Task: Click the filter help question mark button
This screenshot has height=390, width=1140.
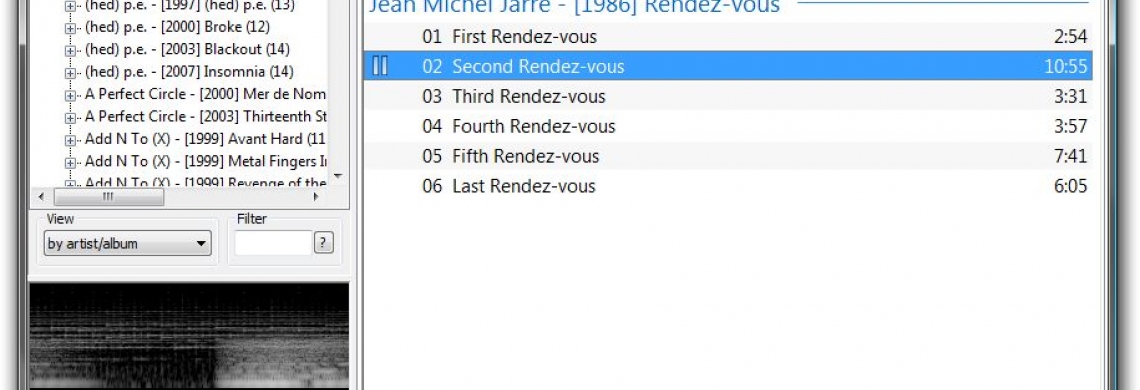Action: 324,243
